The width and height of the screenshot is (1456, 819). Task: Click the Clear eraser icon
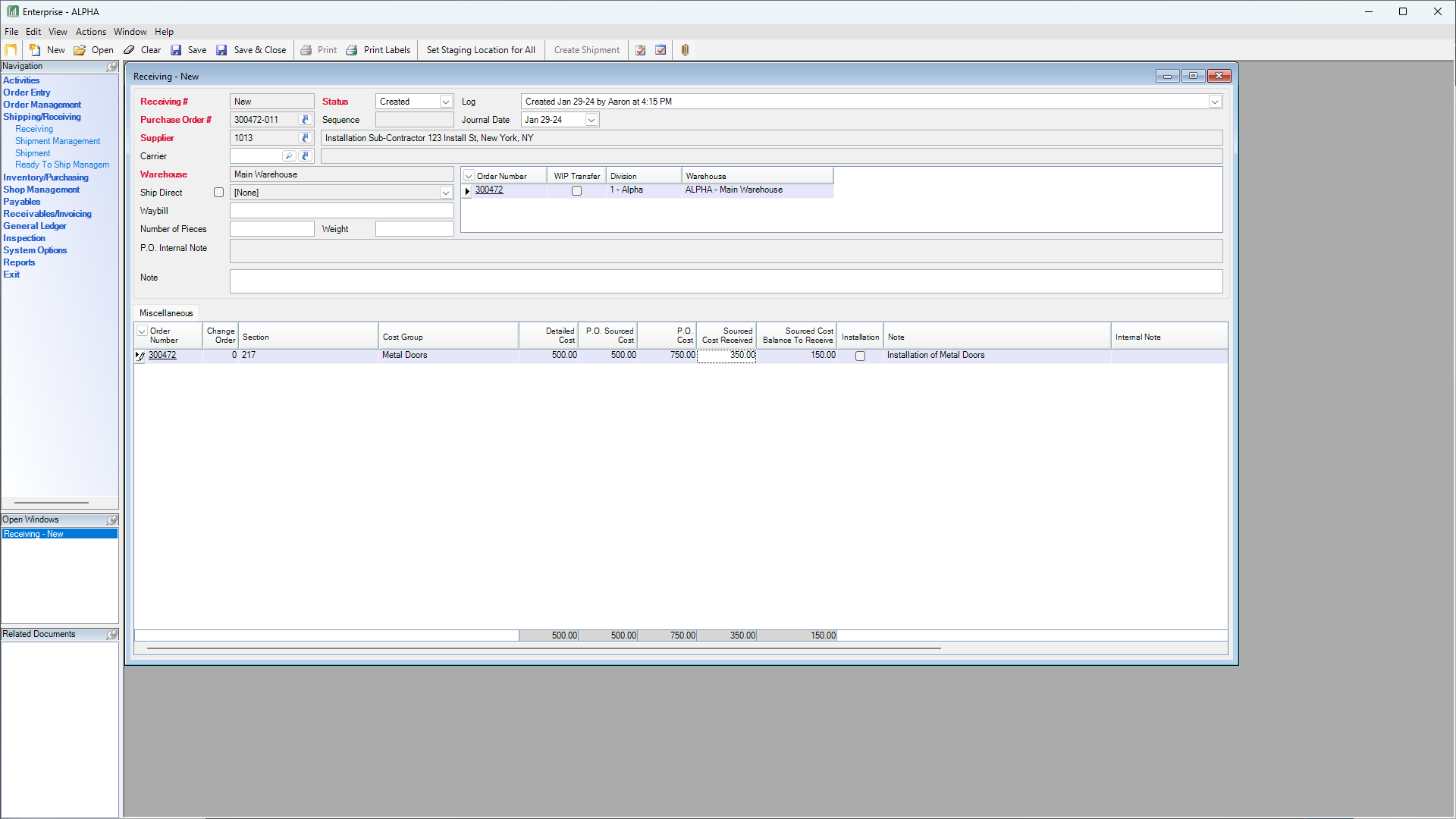click(130, 50)
